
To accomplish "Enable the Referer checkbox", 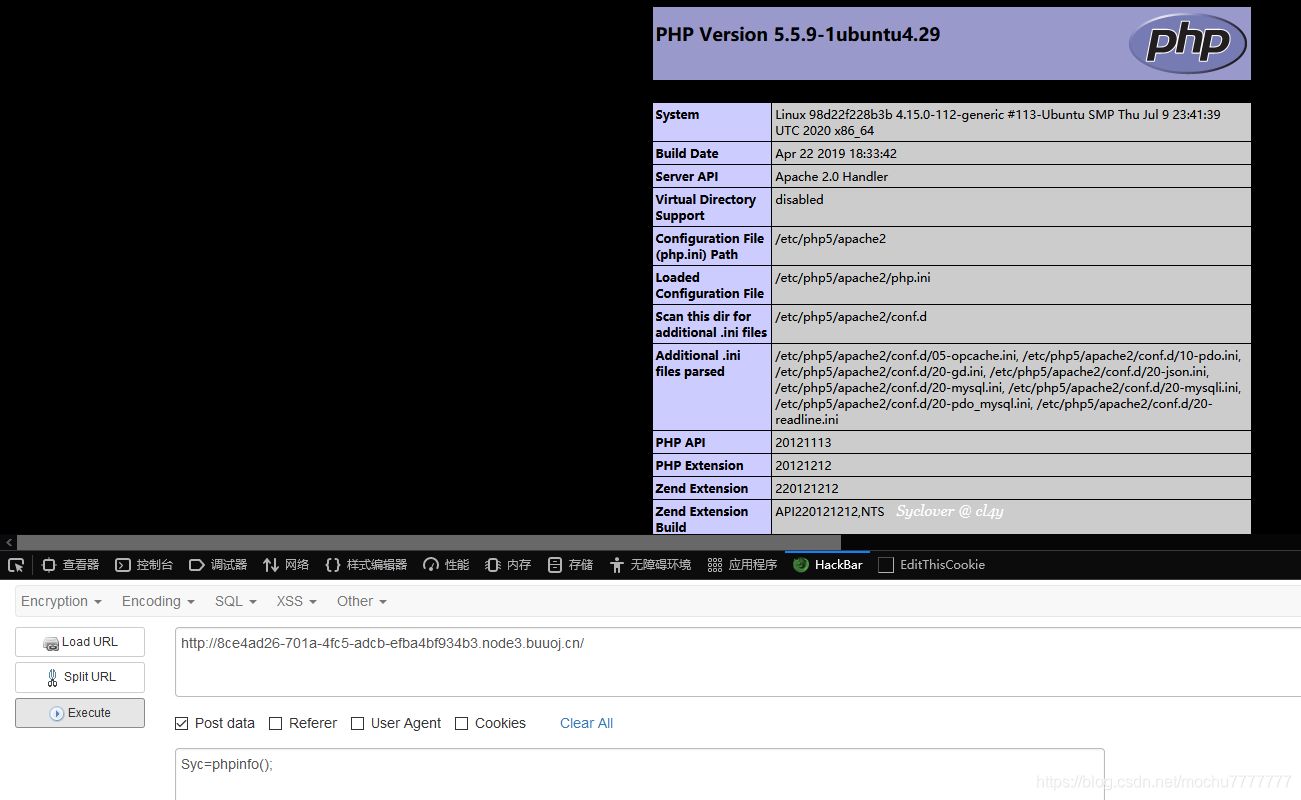I will click(x=275, y=723).
